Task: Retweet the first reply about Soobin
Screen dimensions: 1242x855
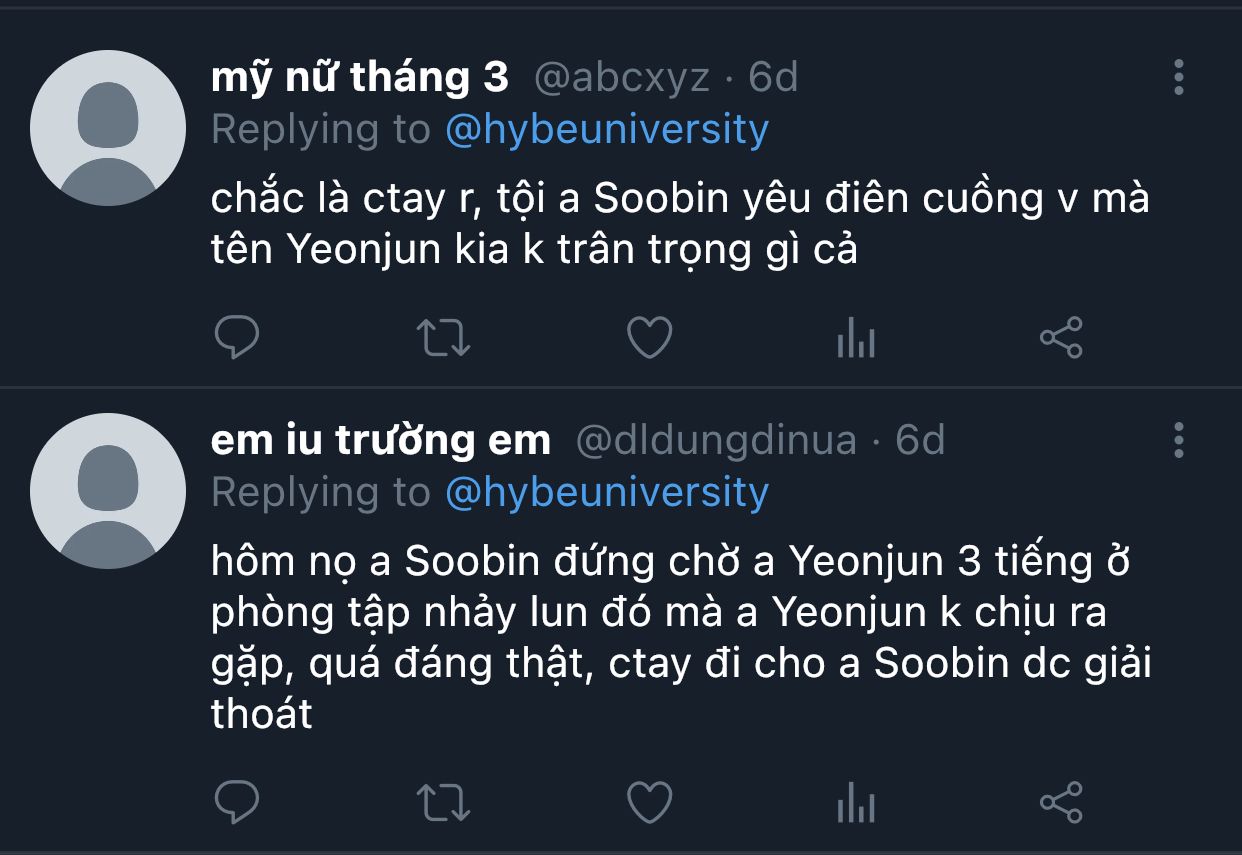Action: [x=442, y=338]
